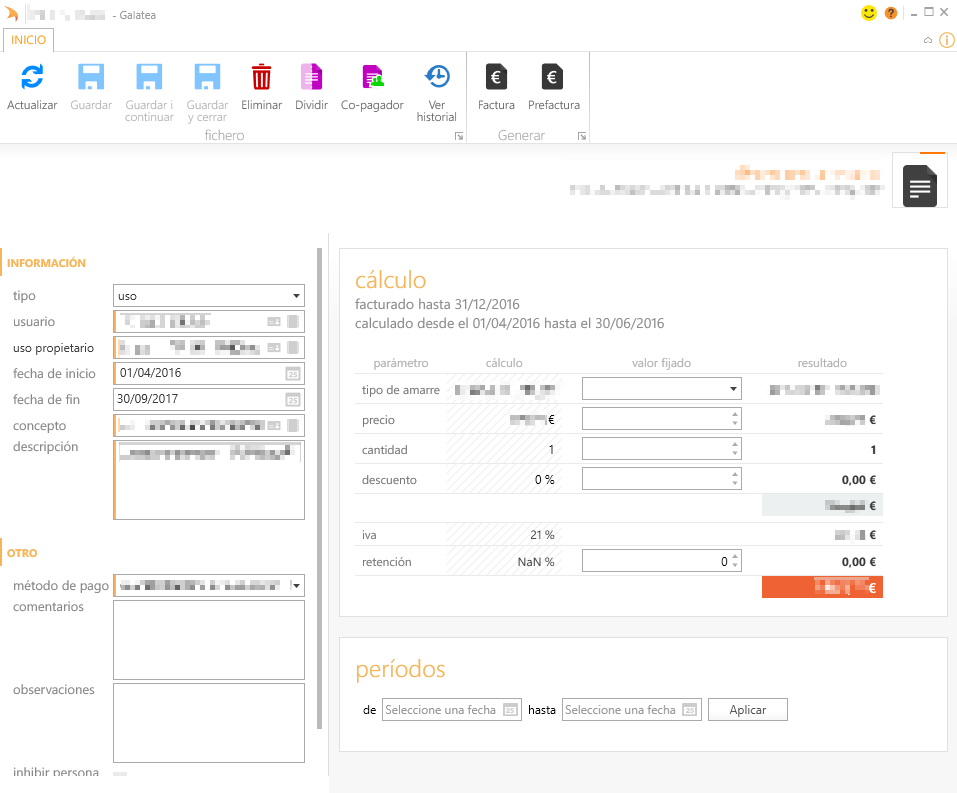Expand the tipo dropdown showing uso
957x793 pixels.
click(296, 296)
